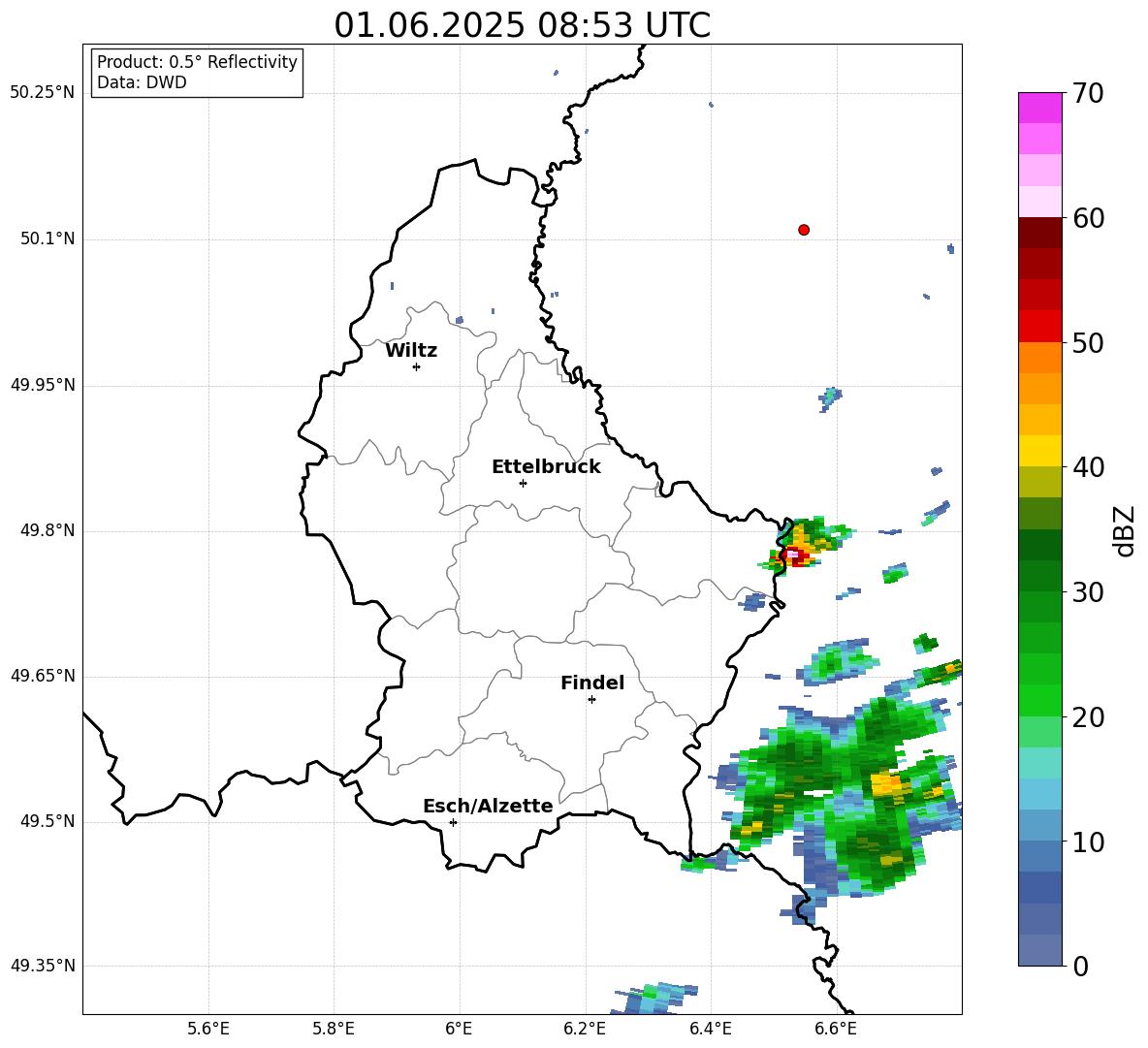Click the title "01.06.2025 08:53 UTC"
1148x1048 pixels.
(x=522, y=25)
